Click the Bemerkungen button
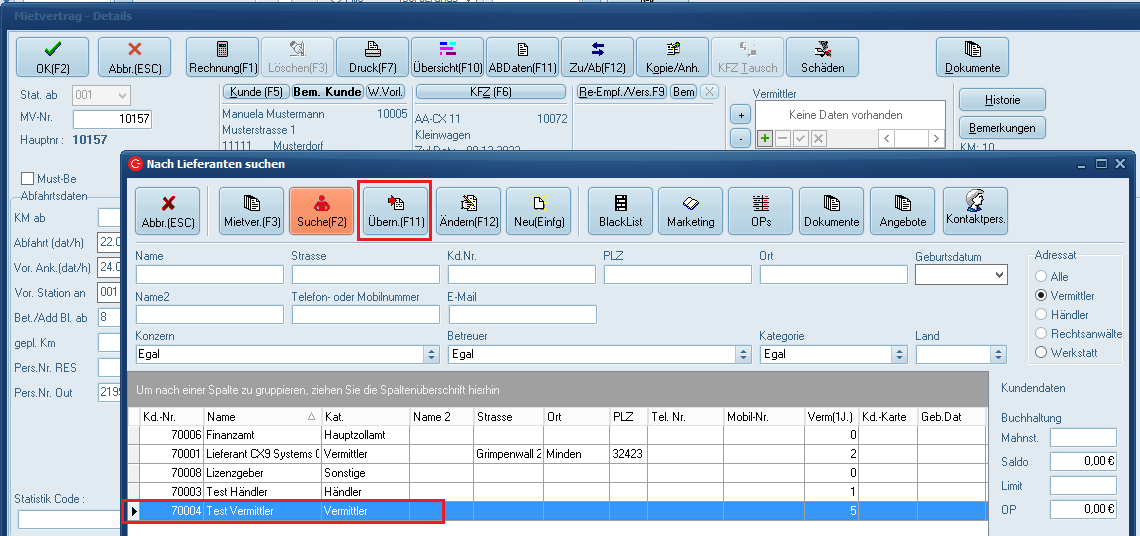 (1002, 128)
